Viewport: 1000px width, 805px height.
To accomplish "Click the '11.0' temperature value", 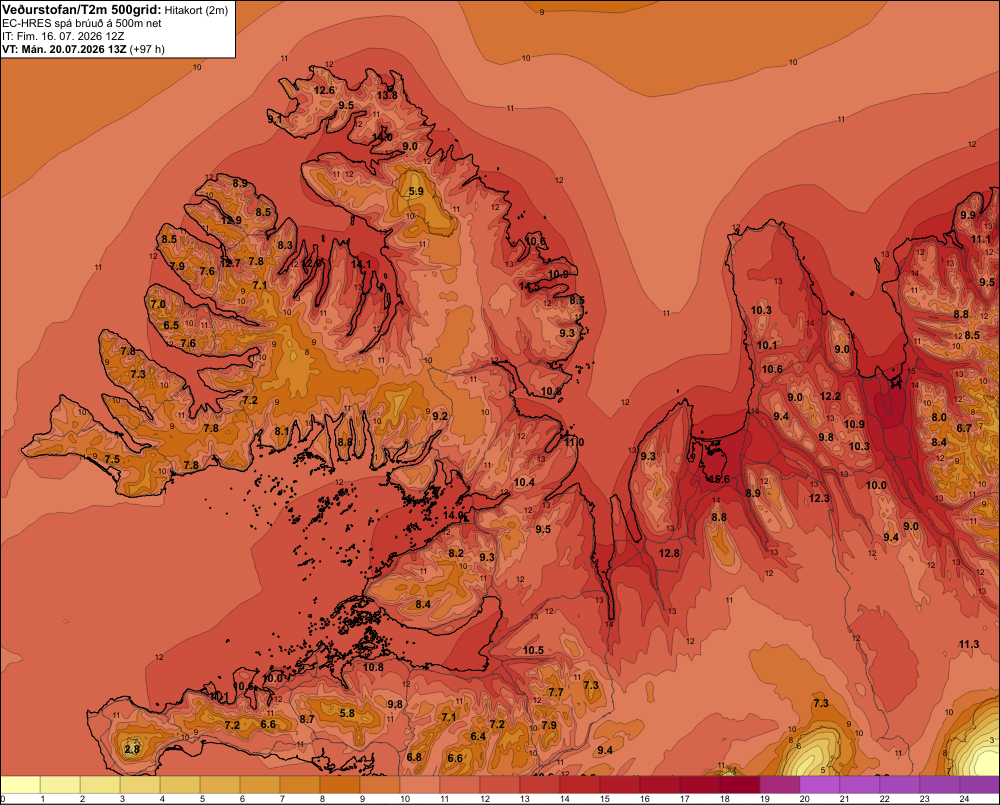I will coord(574,442).
